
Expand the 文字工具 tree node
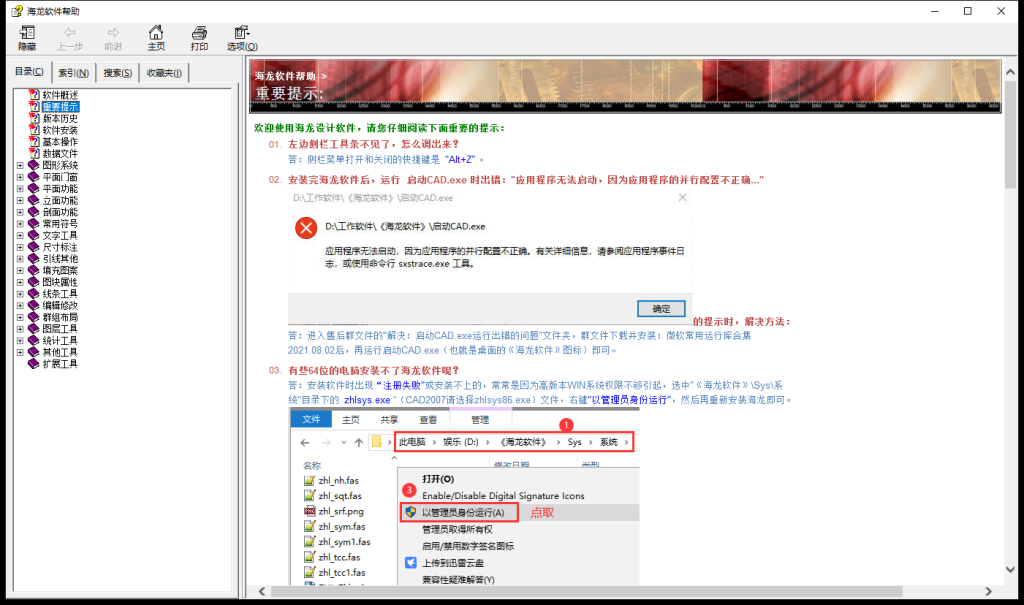pyautogui.click(x=20, y=235)
